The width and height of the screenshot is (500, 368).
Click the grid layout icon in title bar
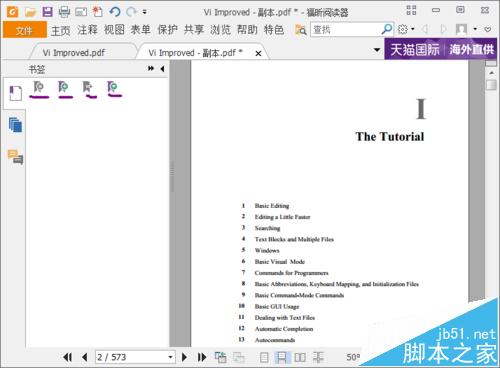click(x=411, y=10)
